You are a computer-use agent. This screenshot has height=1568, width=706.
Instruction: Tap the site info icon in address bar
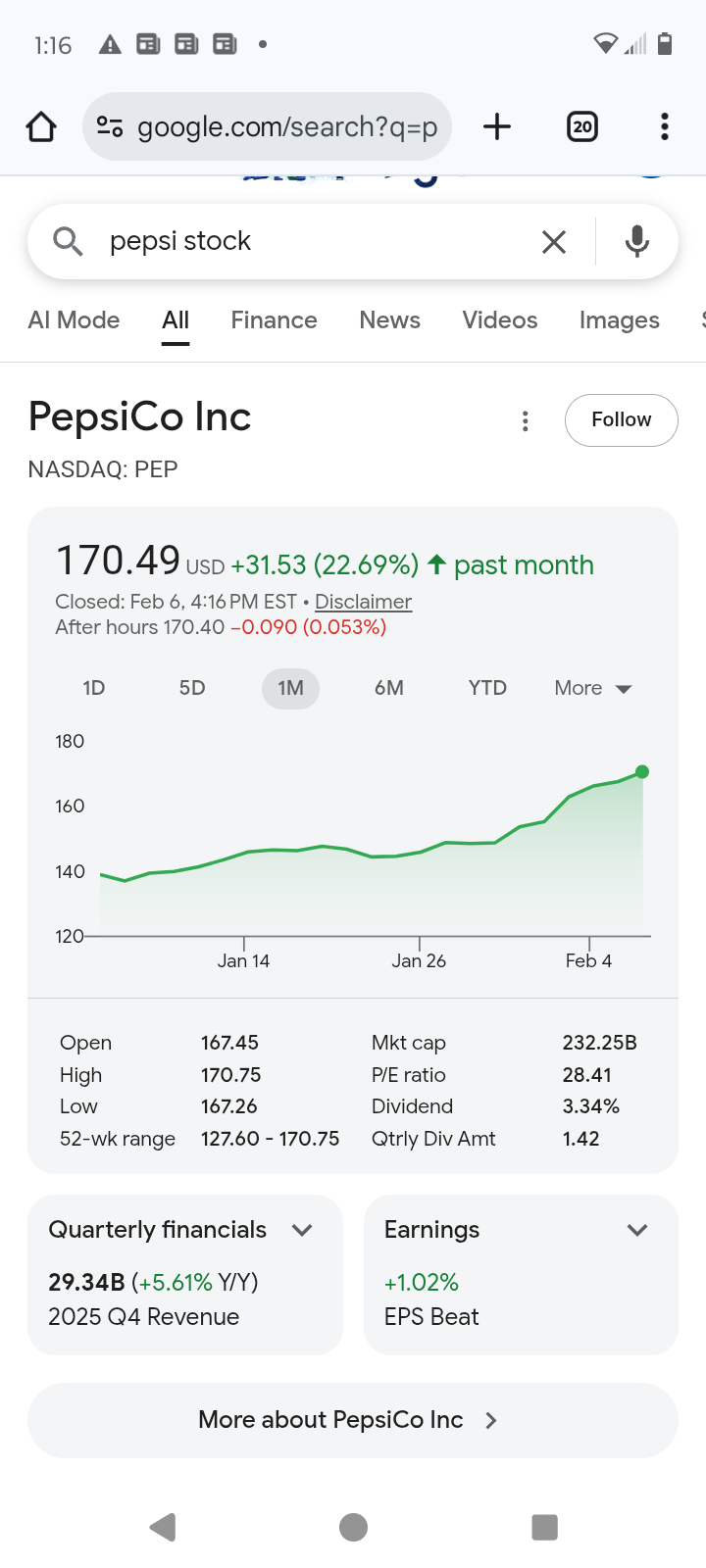coord(110,126)
